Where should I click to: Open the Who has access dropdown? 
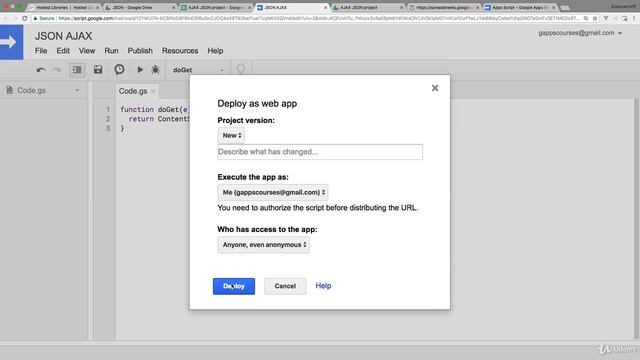pos(264,245)
